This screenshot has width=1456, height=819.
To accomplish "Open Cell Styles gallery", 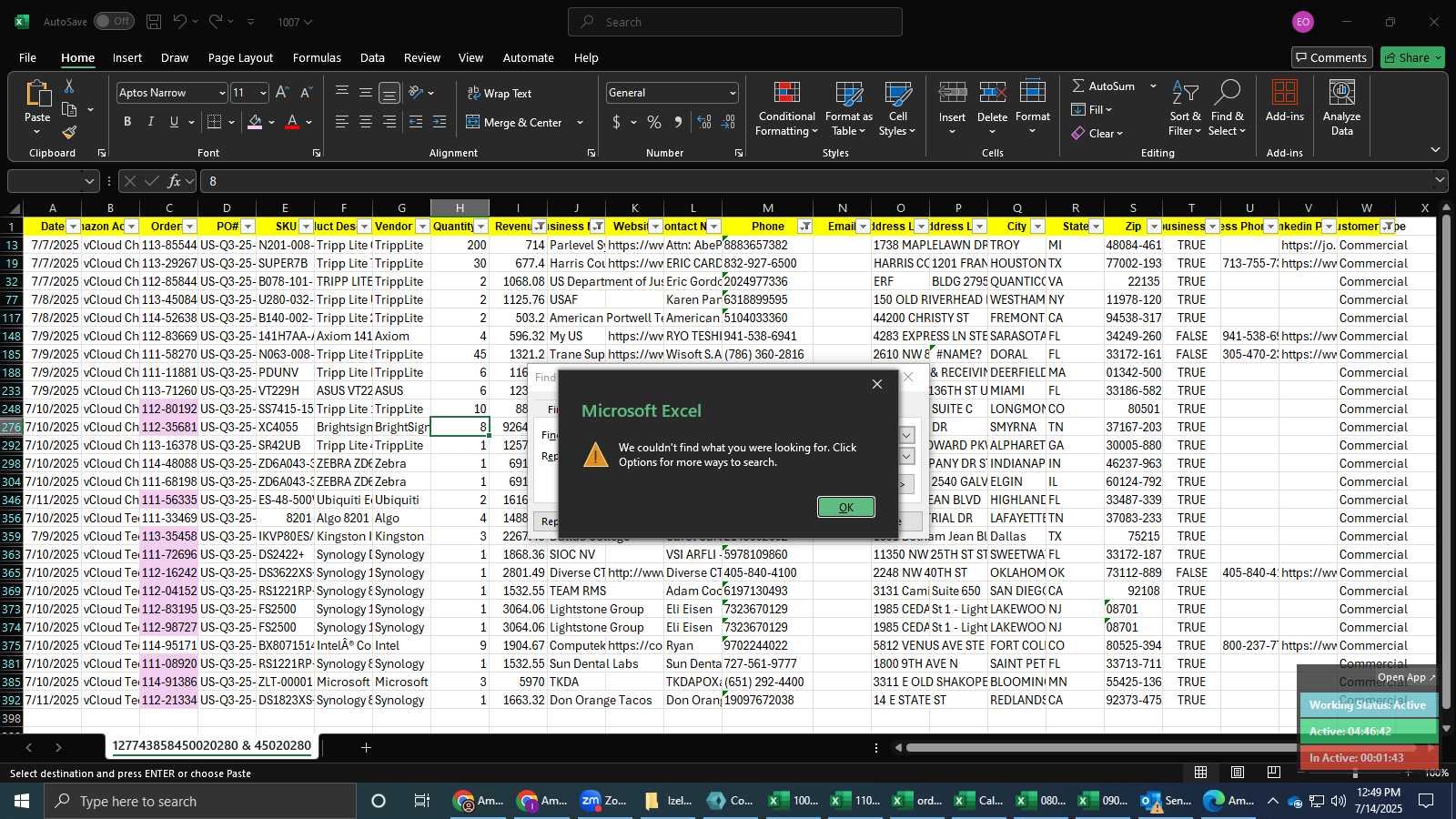I will click(x=897, y=109).
